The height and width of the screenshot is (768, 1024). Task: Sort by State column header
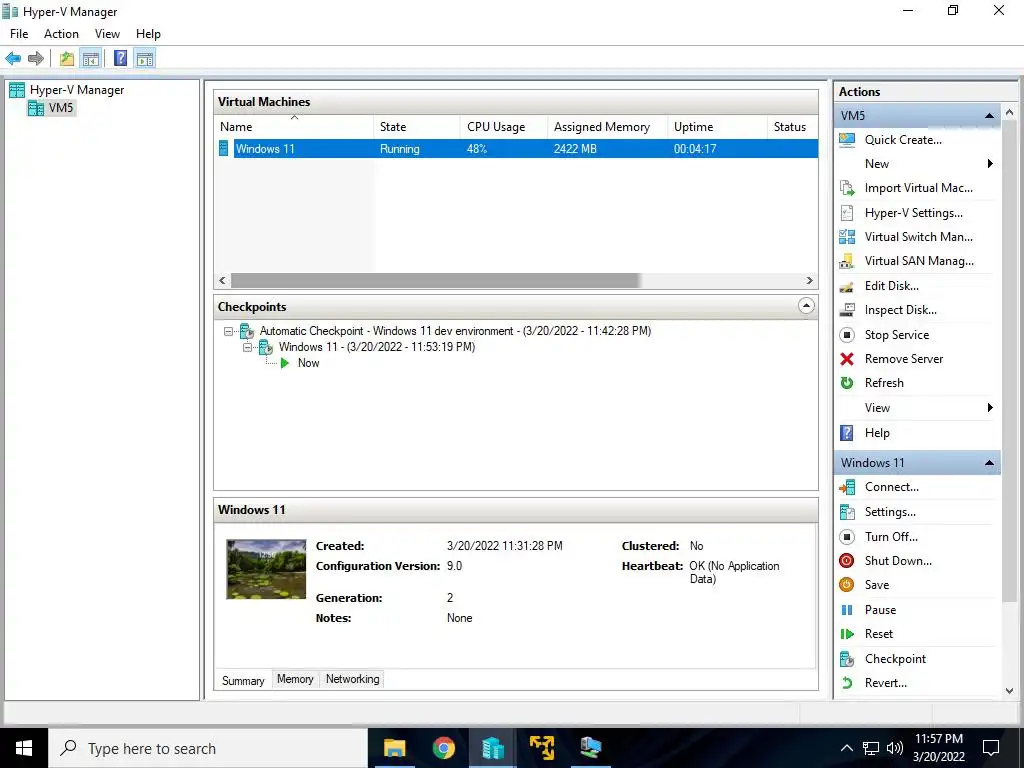pos(417,127)
